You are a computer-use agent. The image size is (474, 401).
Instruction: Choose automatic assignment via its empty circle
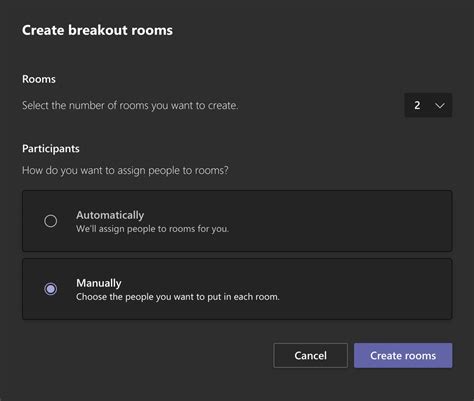(51, 221)
